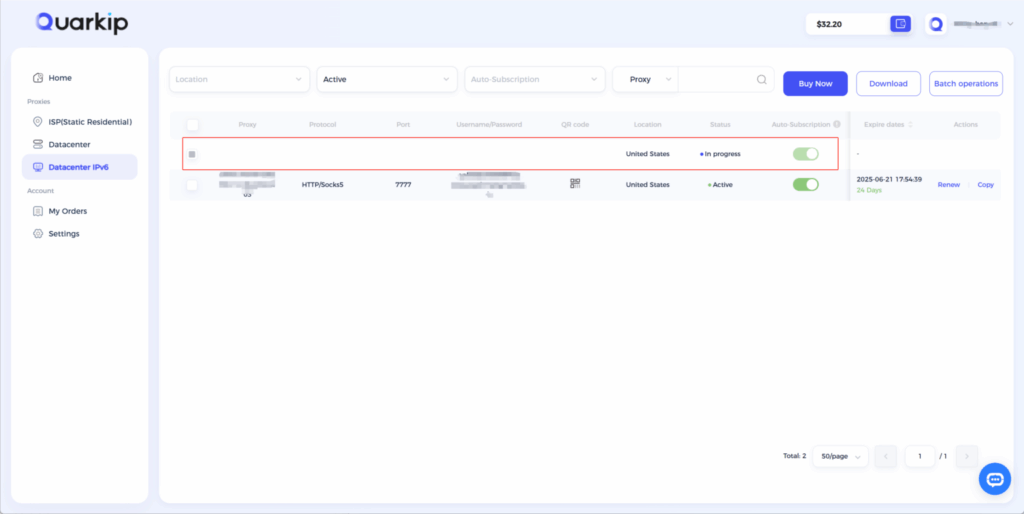
Task: Click the search magnifier icon
Action: (x=761, y=79)
